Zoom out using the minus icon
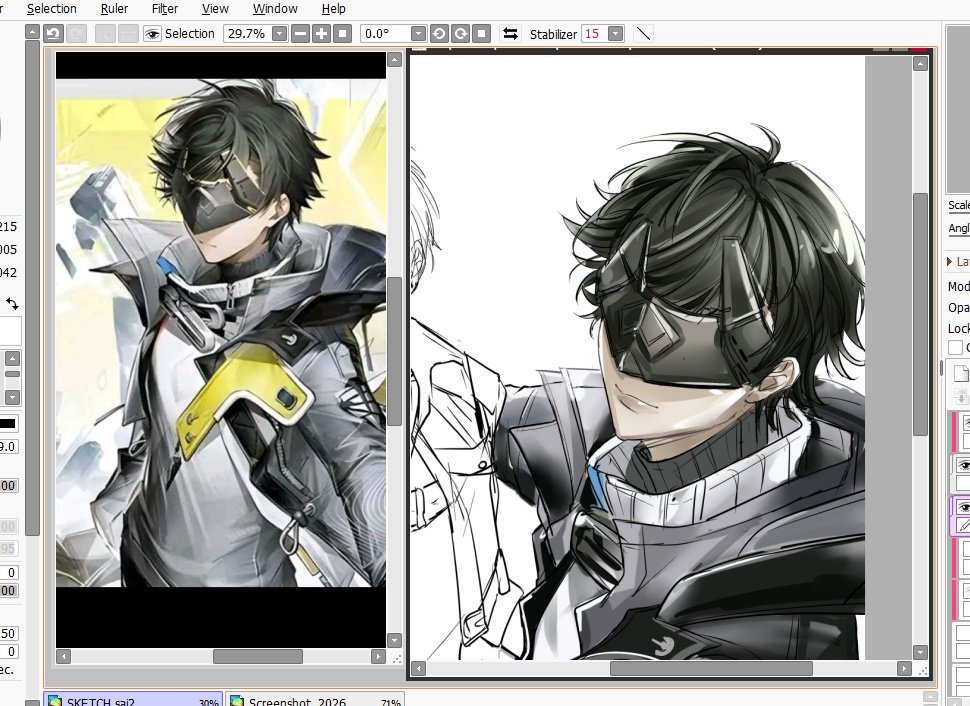970x706 pixels. point(300,33)
